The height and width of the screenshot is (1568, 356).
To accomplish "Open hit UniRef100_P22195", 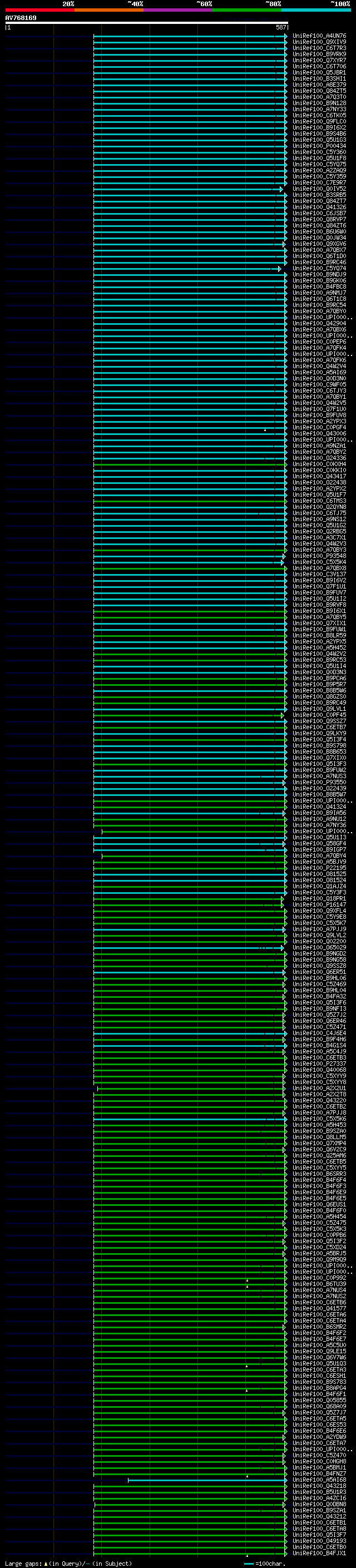I will pos(319,868).
